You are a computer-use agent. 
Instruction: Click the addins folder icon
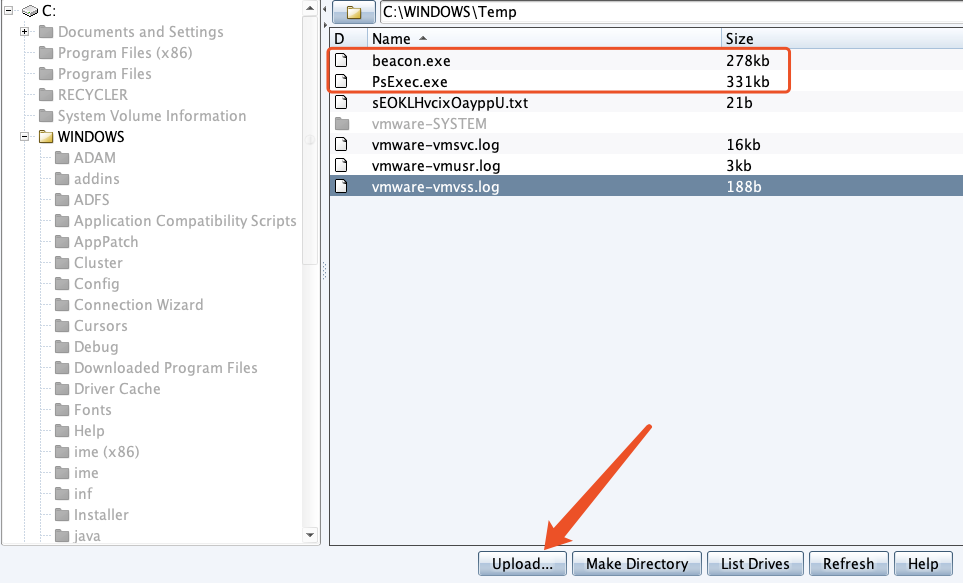[62, 179]
